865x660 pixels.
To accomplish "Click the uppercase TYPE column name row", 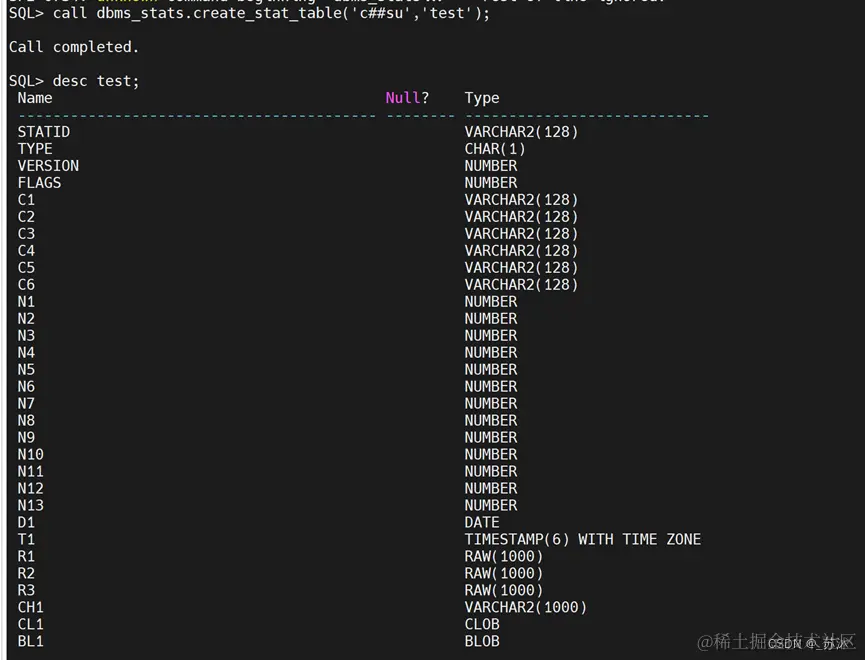I will pyautogui.click(x=35, y=149).
